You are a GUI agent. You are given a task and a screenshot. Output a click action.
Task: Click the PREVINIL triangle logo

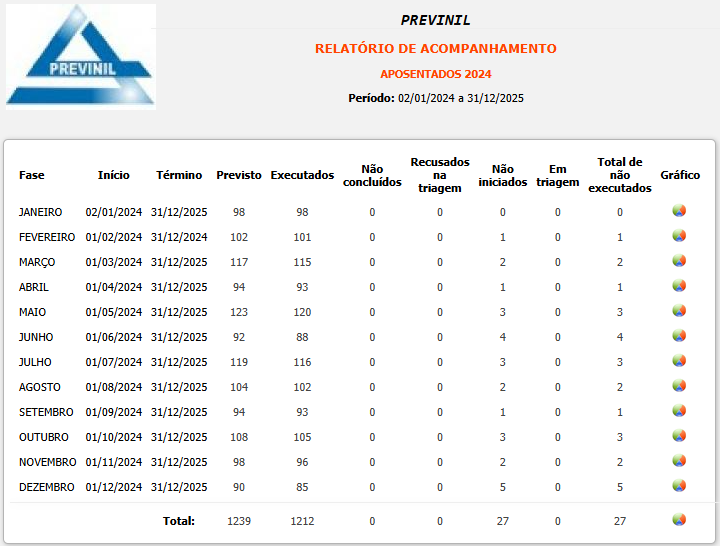[81, 56]
